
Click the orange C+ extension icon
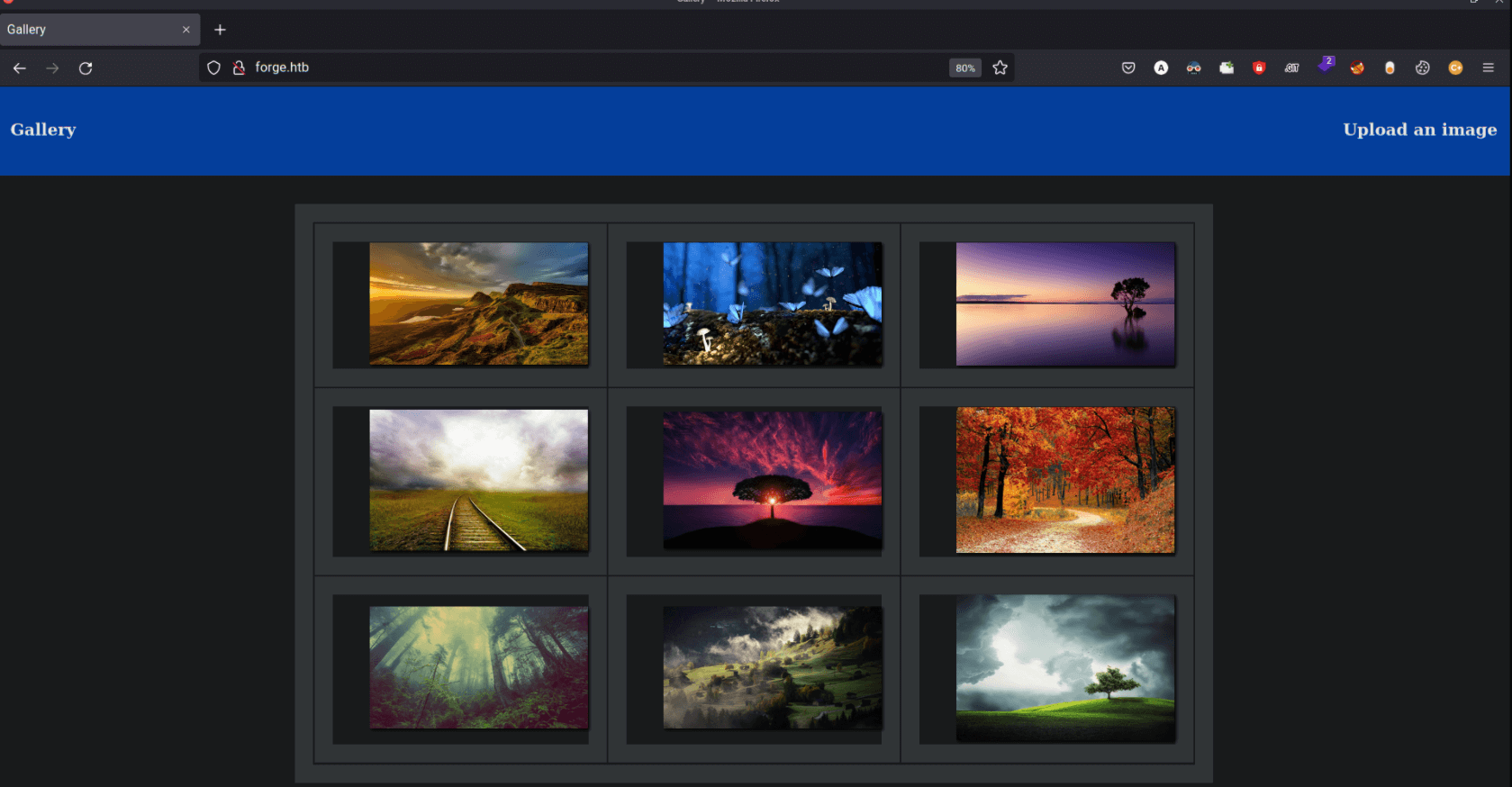pyautogui.click(x=1455, y=68)
